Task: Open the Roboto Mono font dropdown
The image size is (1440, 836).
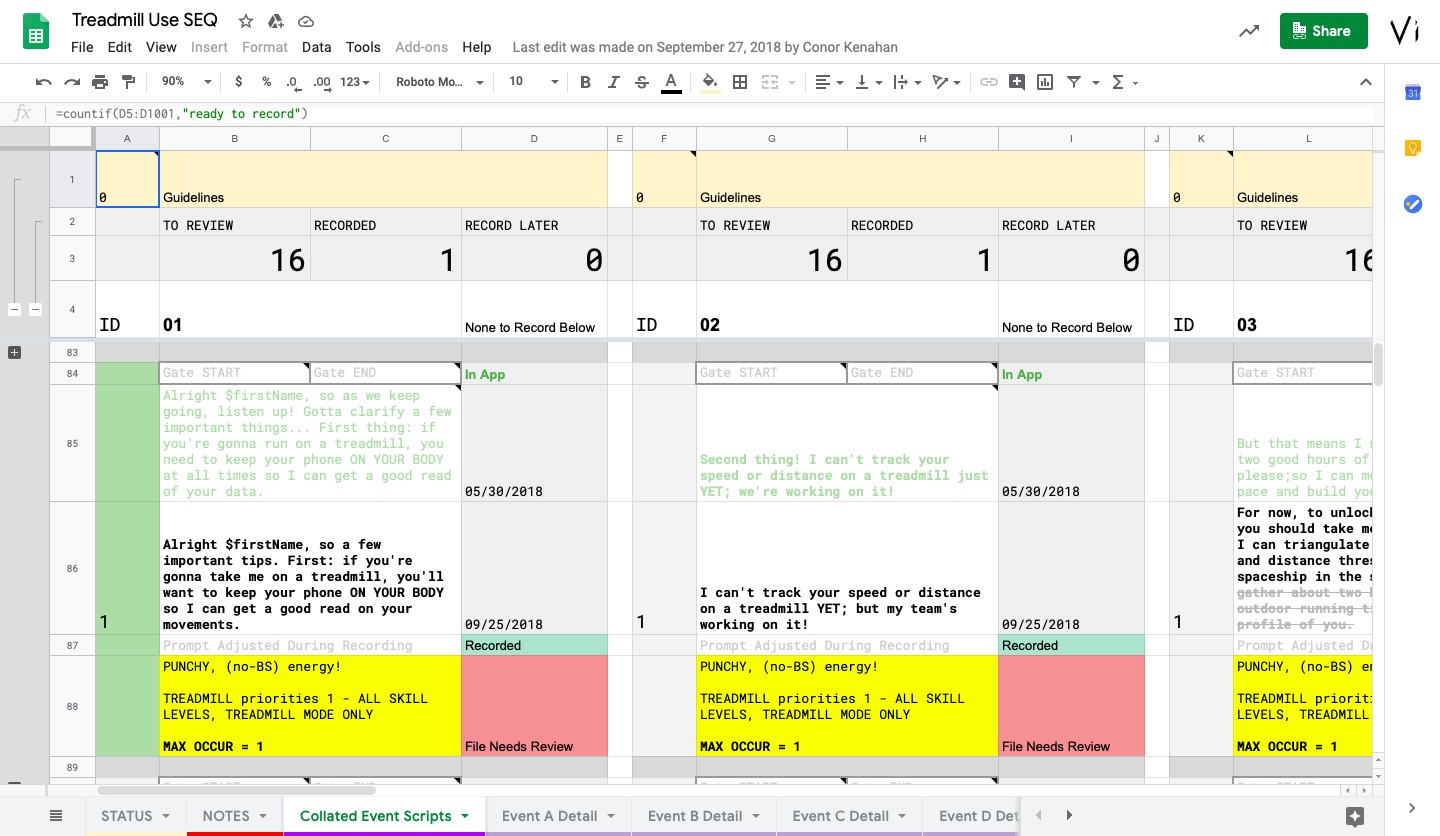Action: pyautogui.click(x=440, y=82)
